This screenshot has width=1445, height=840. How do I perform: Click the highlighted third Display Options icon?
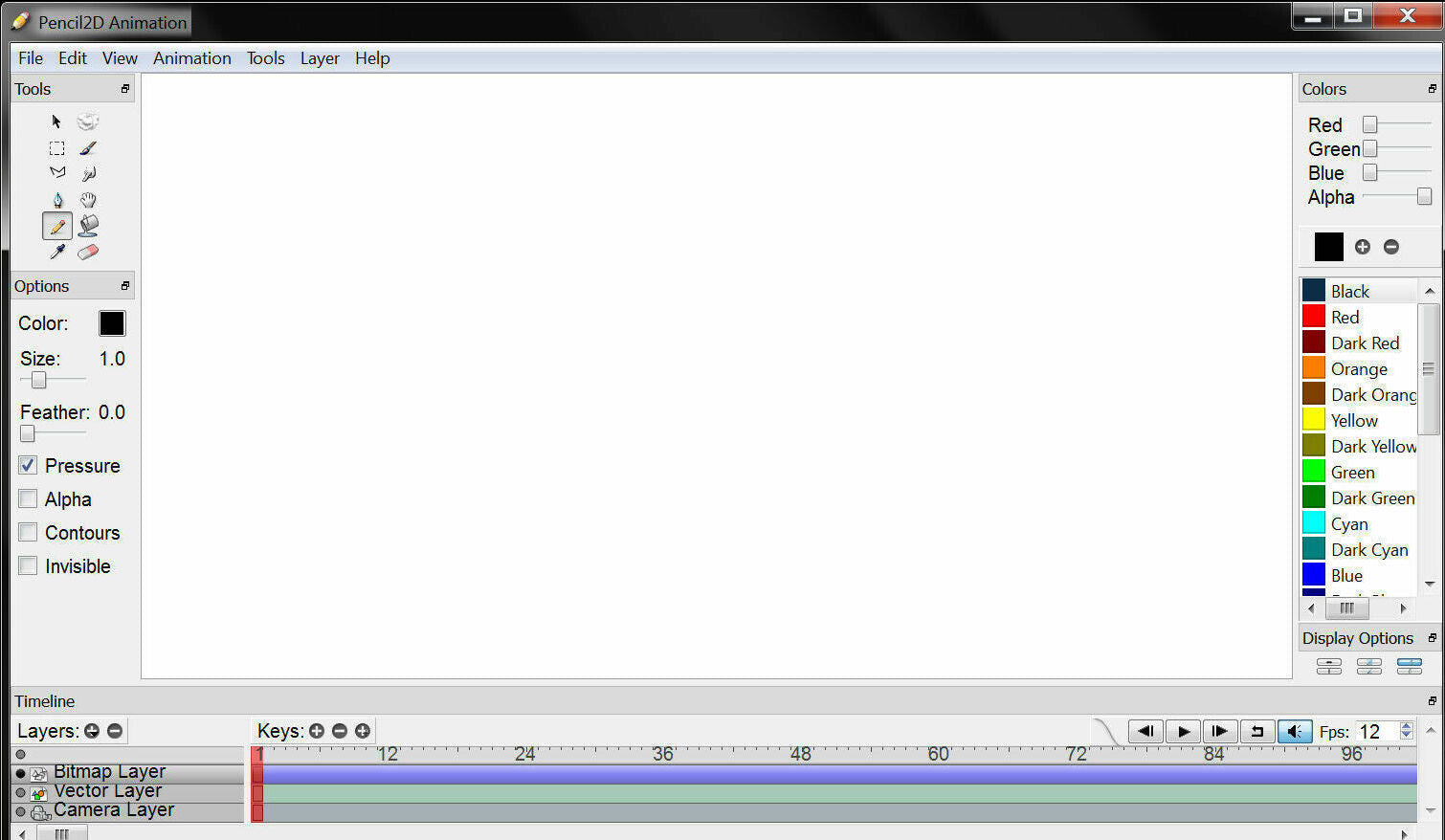(x=1410, y=666)
